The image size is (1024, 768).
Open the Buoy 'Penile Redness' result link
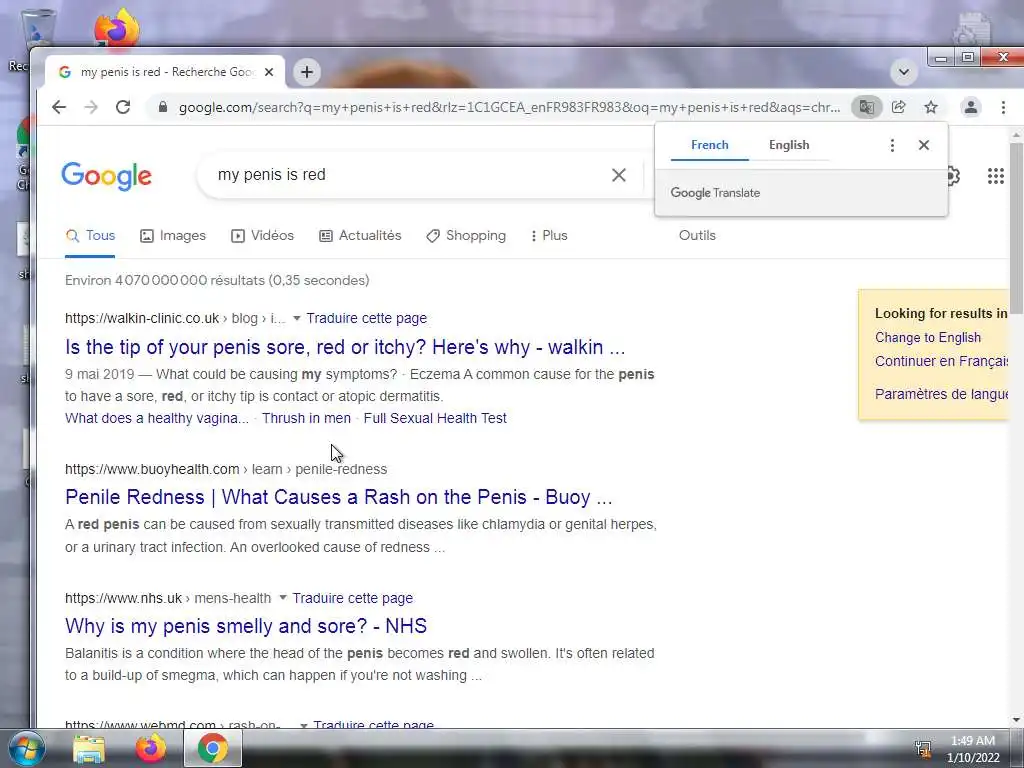pos(338,497)
